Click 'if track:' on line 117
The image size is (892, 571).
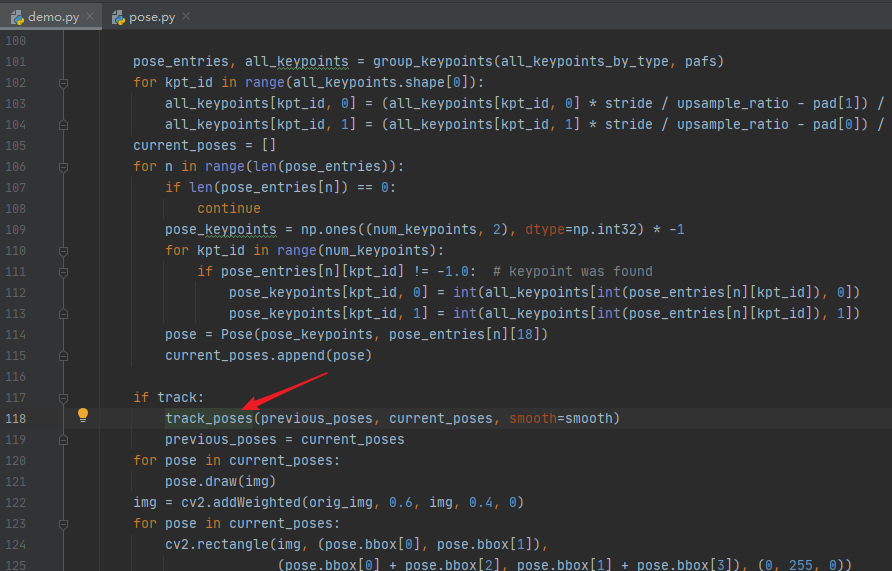[168, 398]
